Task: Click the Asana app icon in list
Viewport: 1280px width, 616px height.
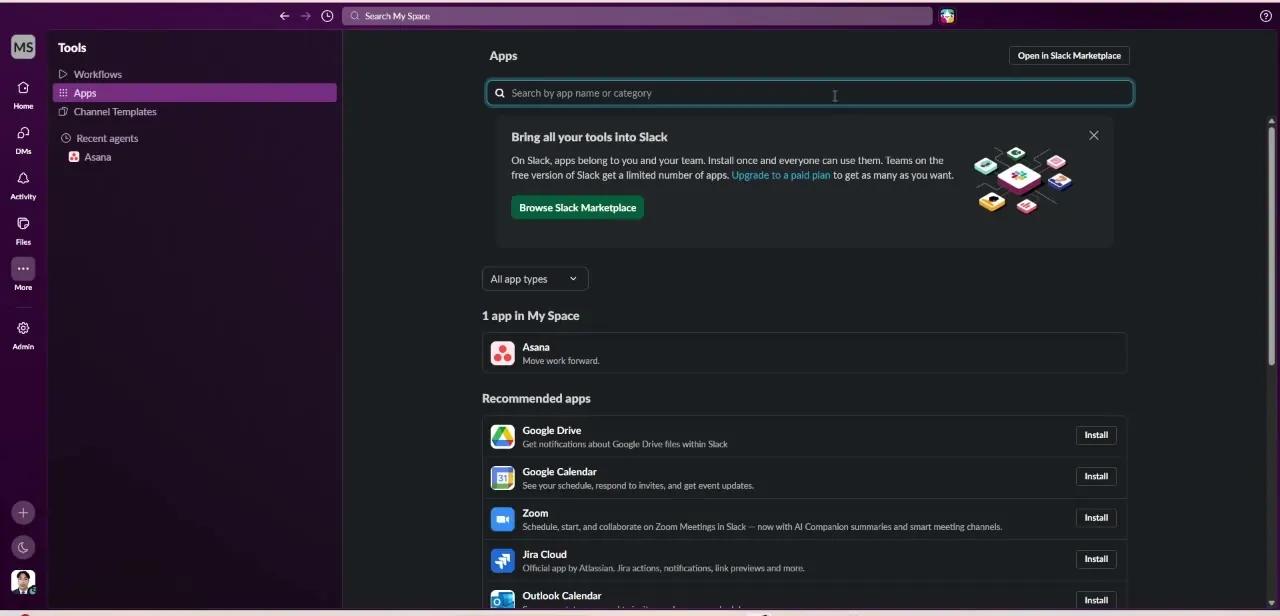Action: [503, 353]
